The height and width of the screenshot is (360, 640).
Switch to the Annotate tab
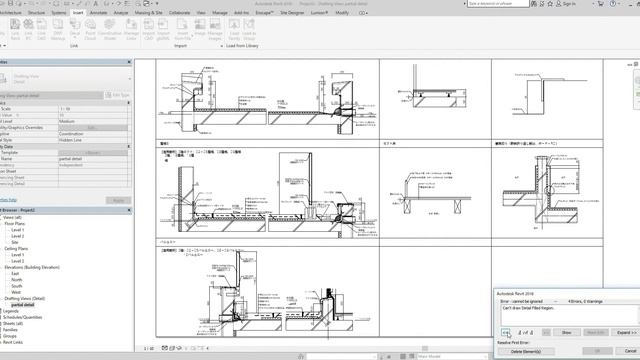pos(98,13)
